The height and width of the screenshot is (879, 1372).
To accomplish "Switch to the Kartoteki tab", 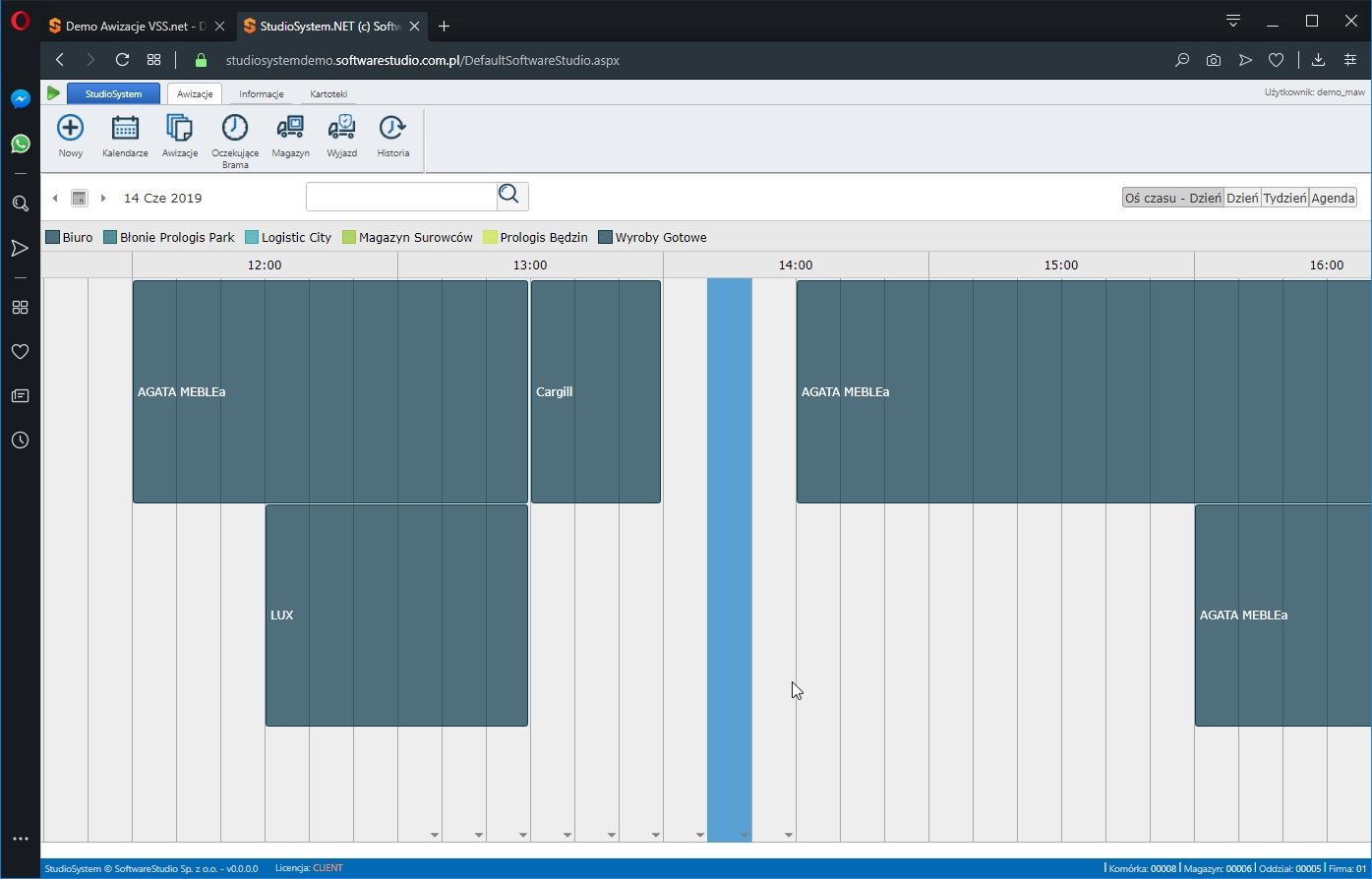I will click(328, 94).
